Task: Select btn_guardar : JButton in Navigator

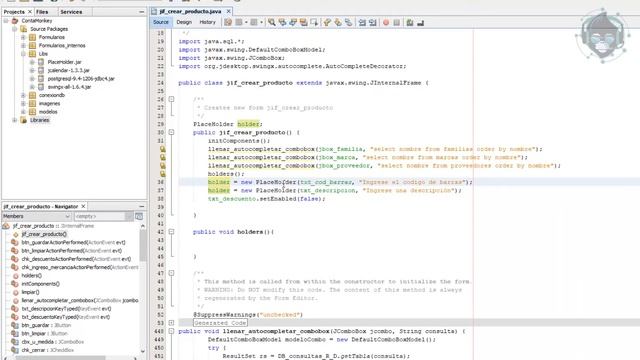Action: pyautogui.click(x=46, y=325)
